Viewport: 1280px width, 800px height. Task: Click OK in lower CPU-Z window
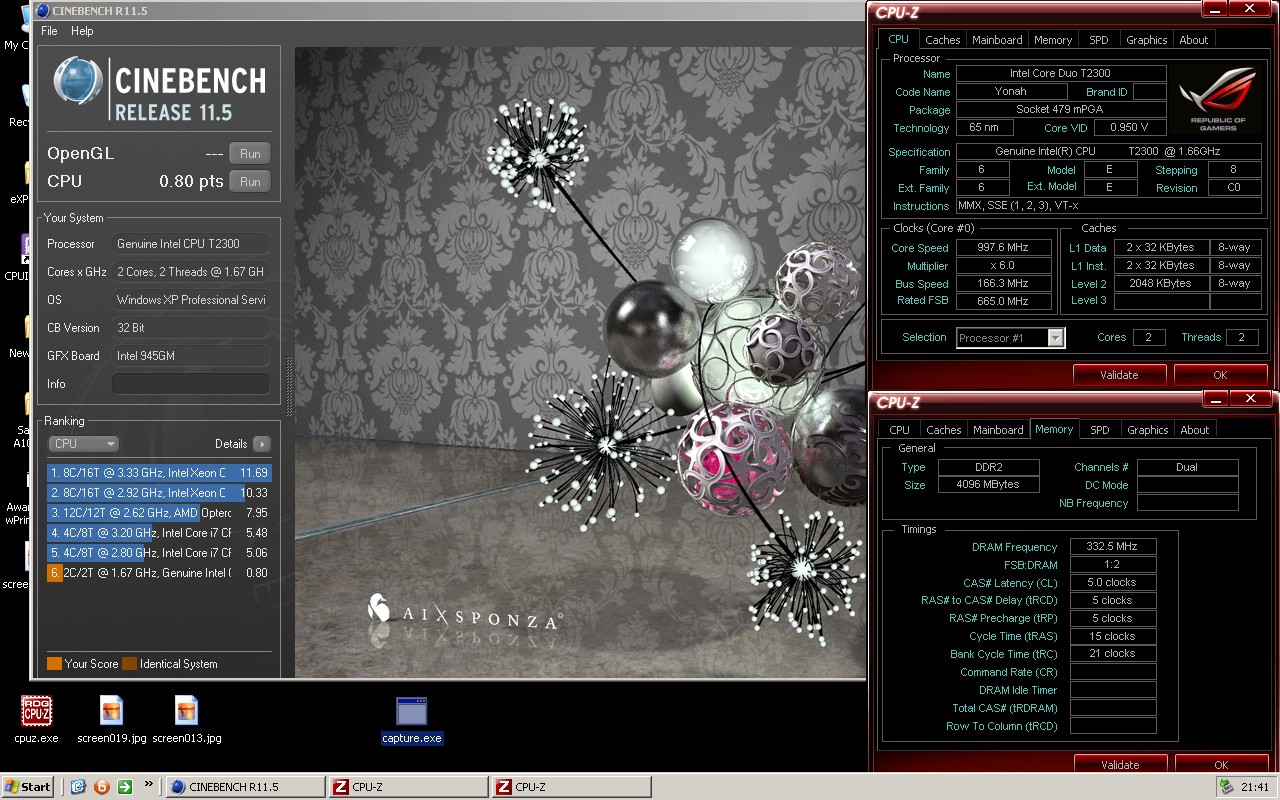(1220, 764)
